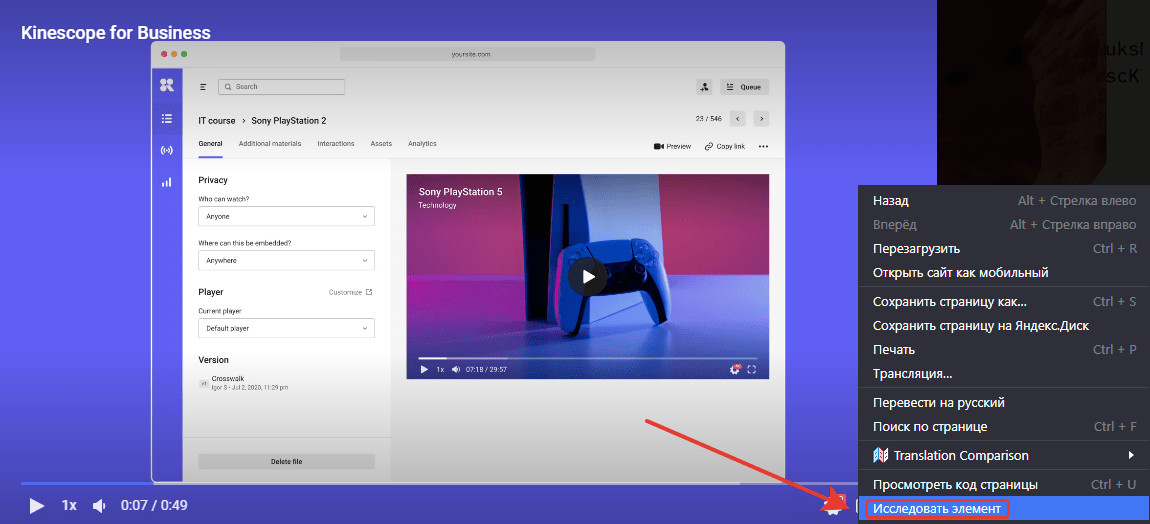The image size is (1150, 524).
Task: Open settings gear in PlayStation player
Action: coord(735,369)
